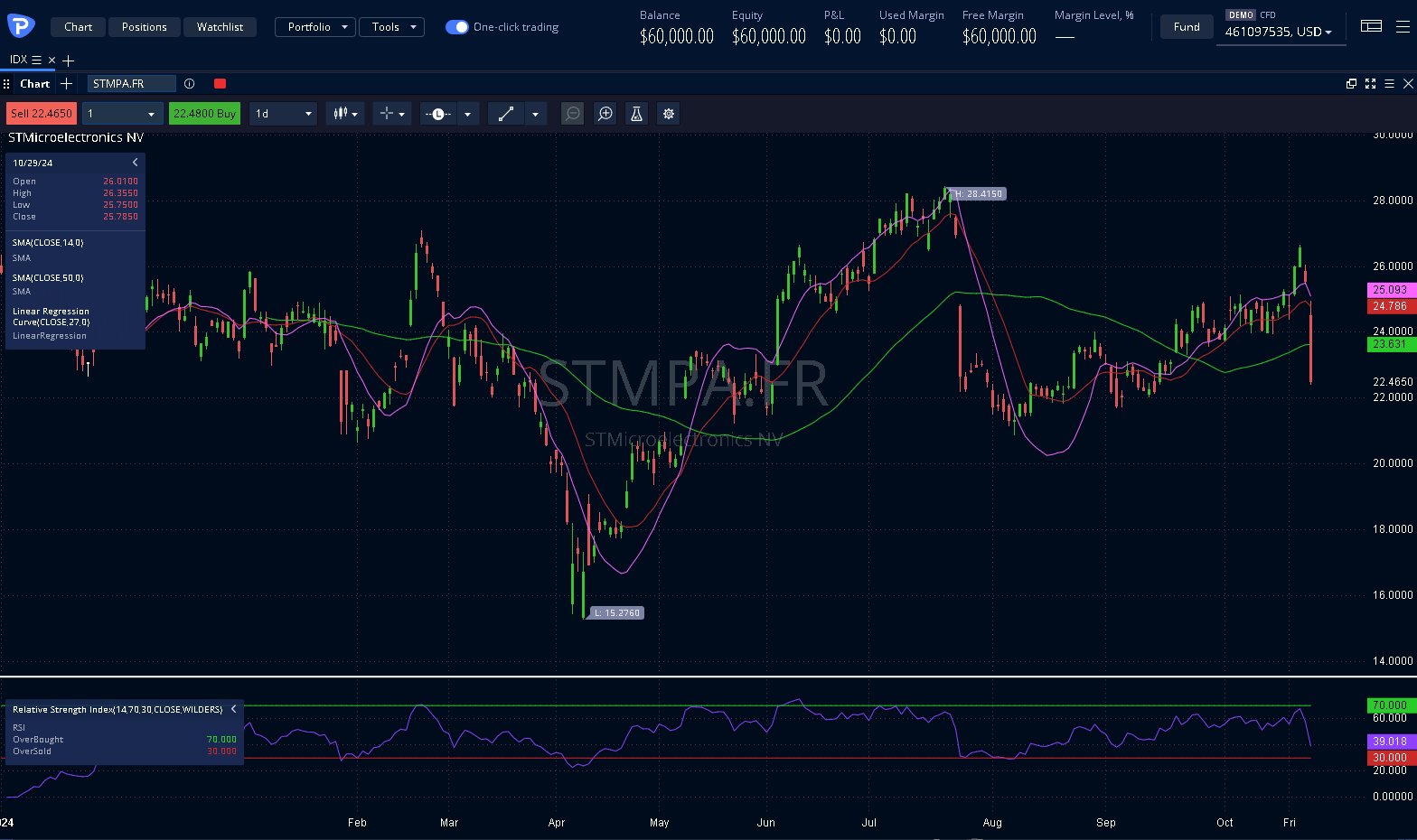Expand the chart panel to fullscreen
This screenshot has height=840, width=1417.
click(1370, 84)
